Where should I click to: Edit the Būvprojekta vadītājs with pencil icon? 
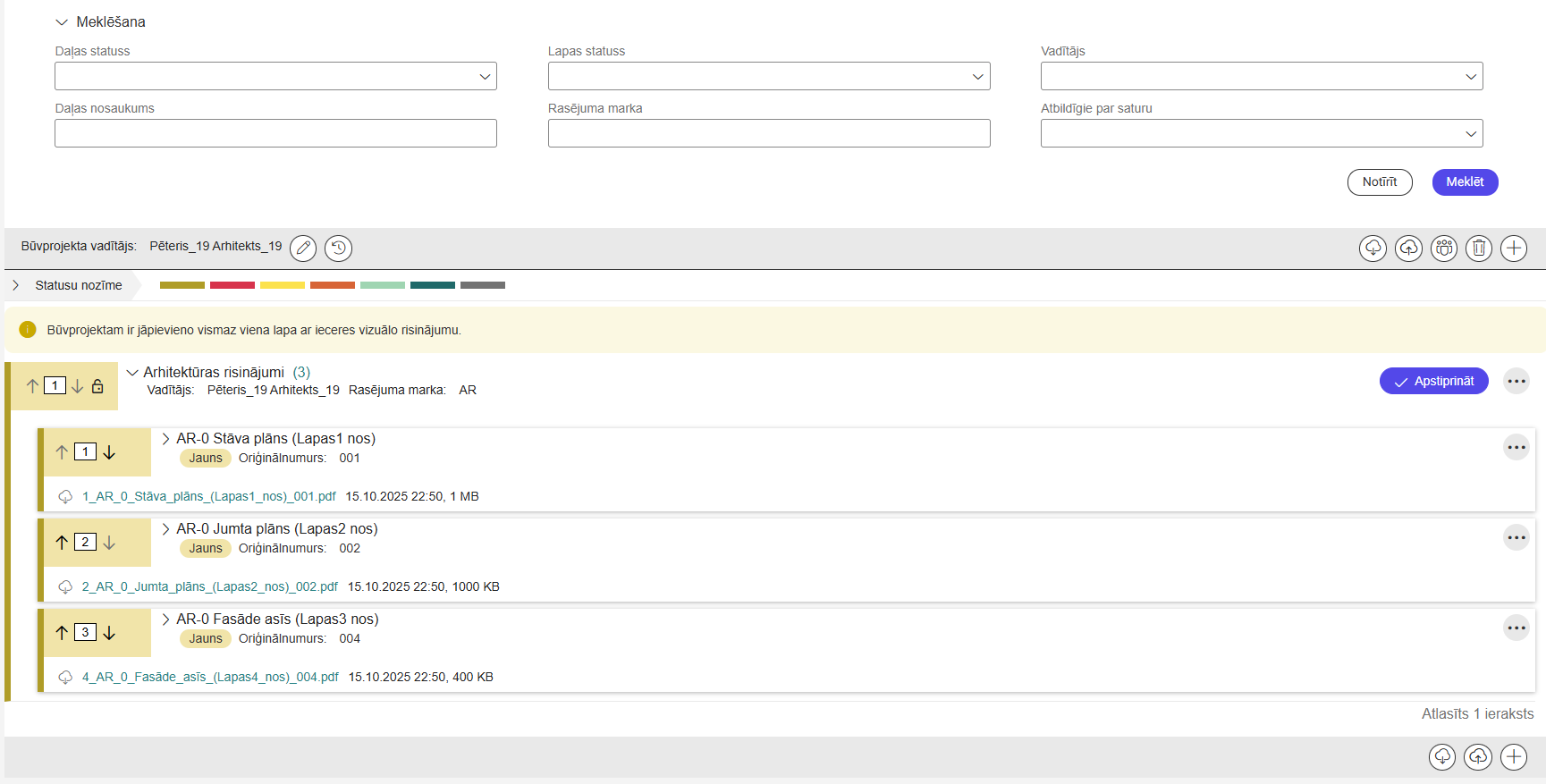pyautogui.click(x=303, y=248)
